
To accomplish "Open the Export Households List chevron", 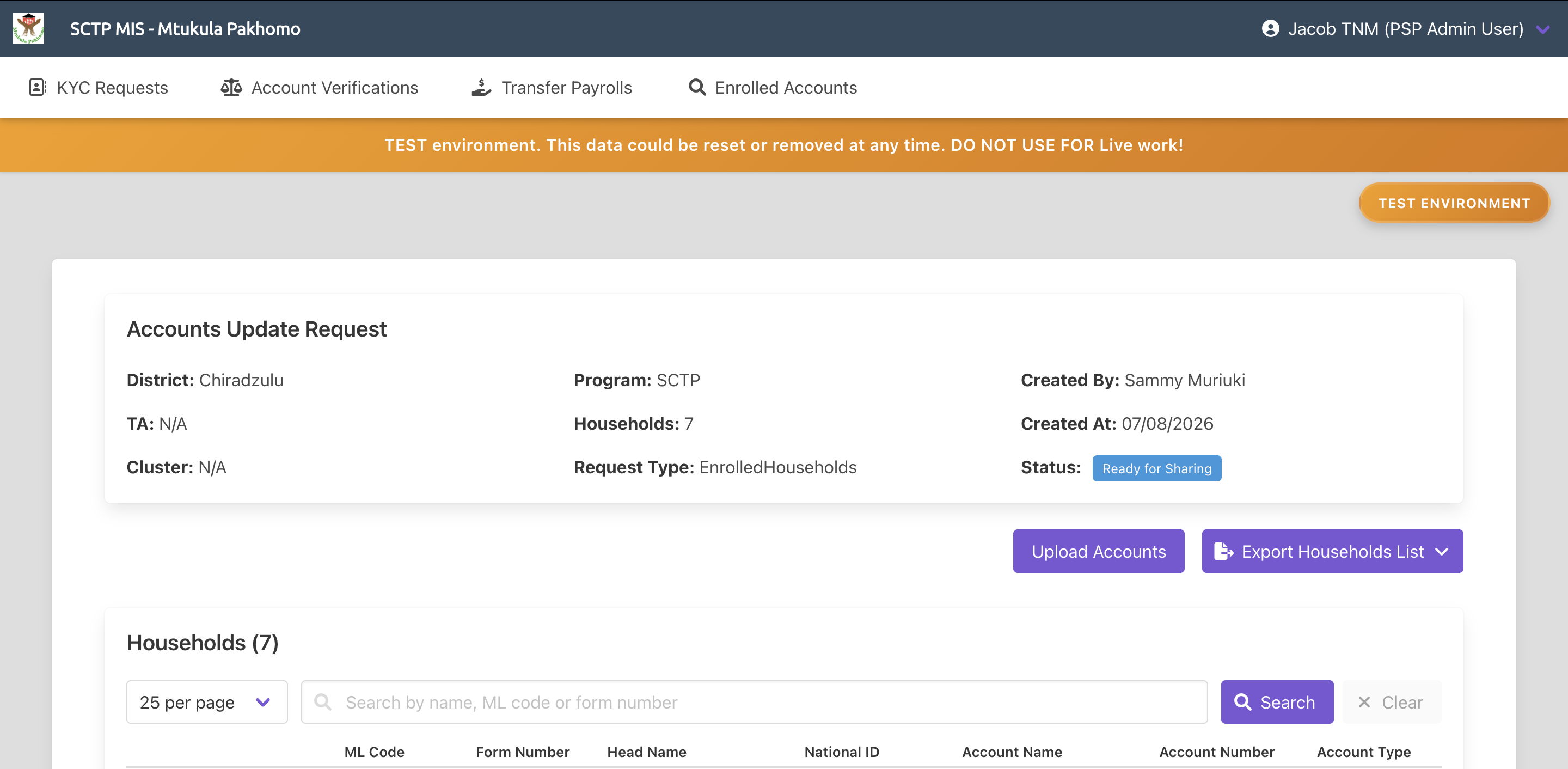I will tap(1441, 552).
